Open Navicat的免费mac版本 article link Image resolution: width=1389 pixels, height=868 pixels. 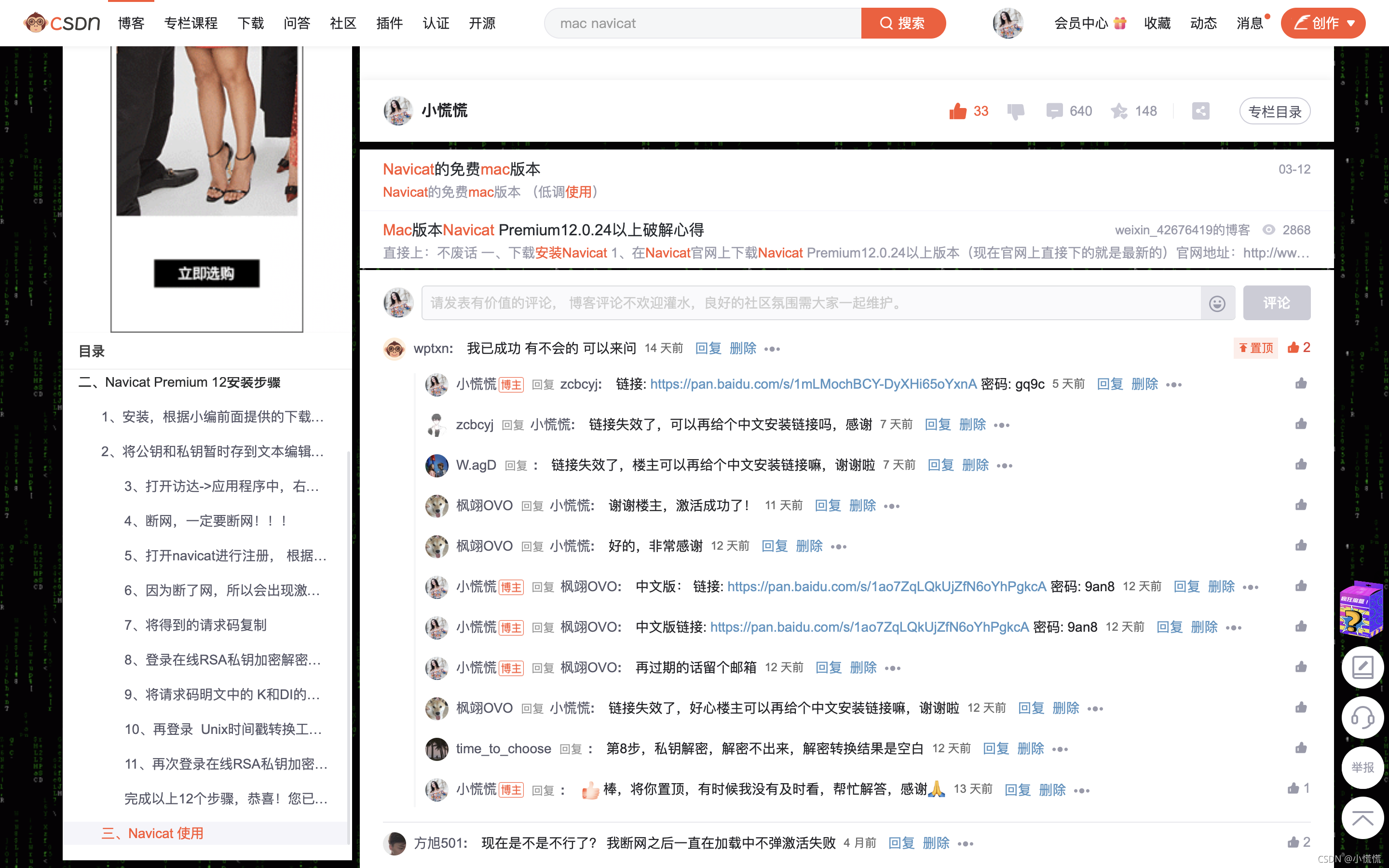(462, 169)
